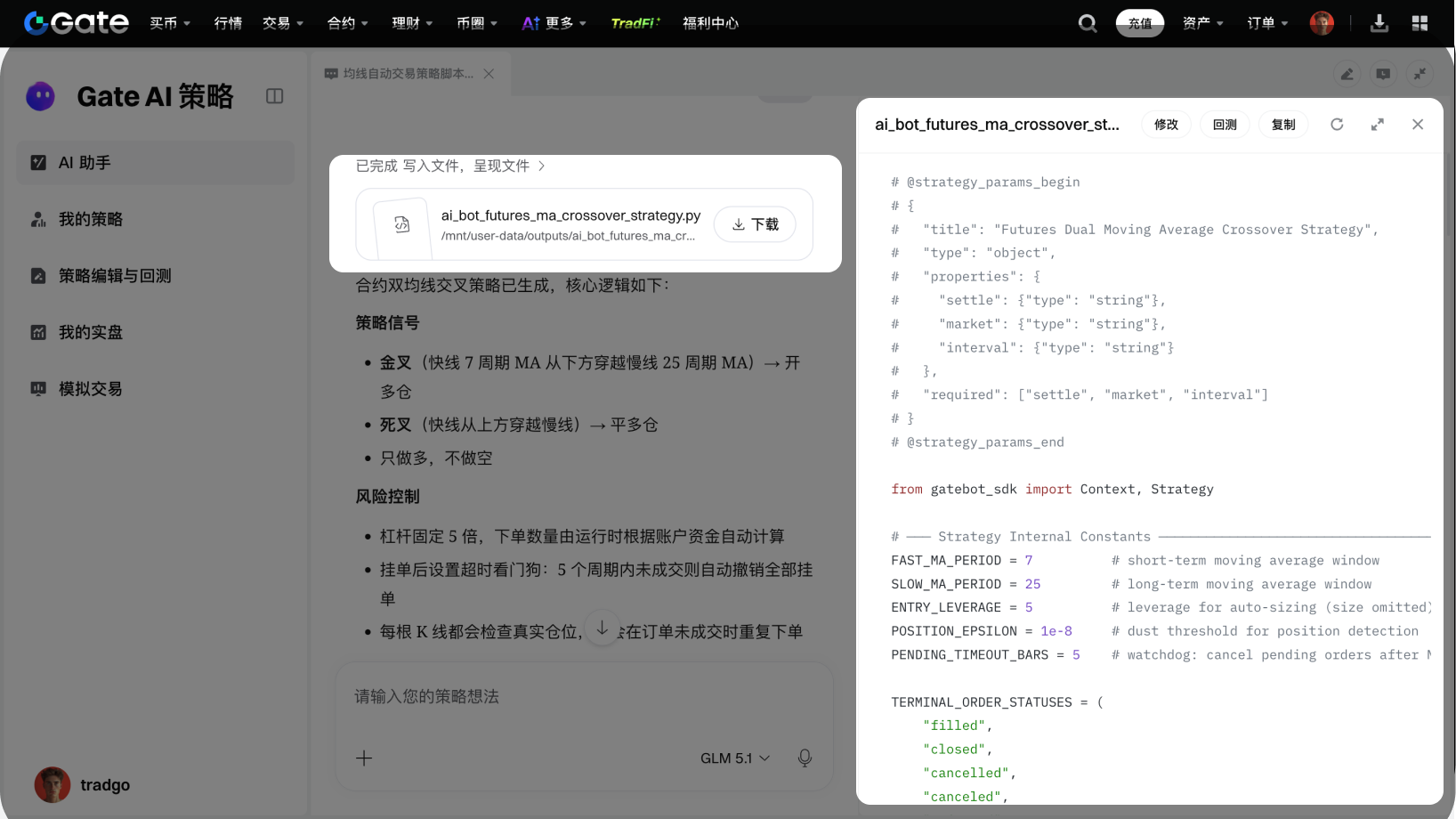Download the strategy python file
Screen dimensions: 1456x819
click(x=755, y=224)
